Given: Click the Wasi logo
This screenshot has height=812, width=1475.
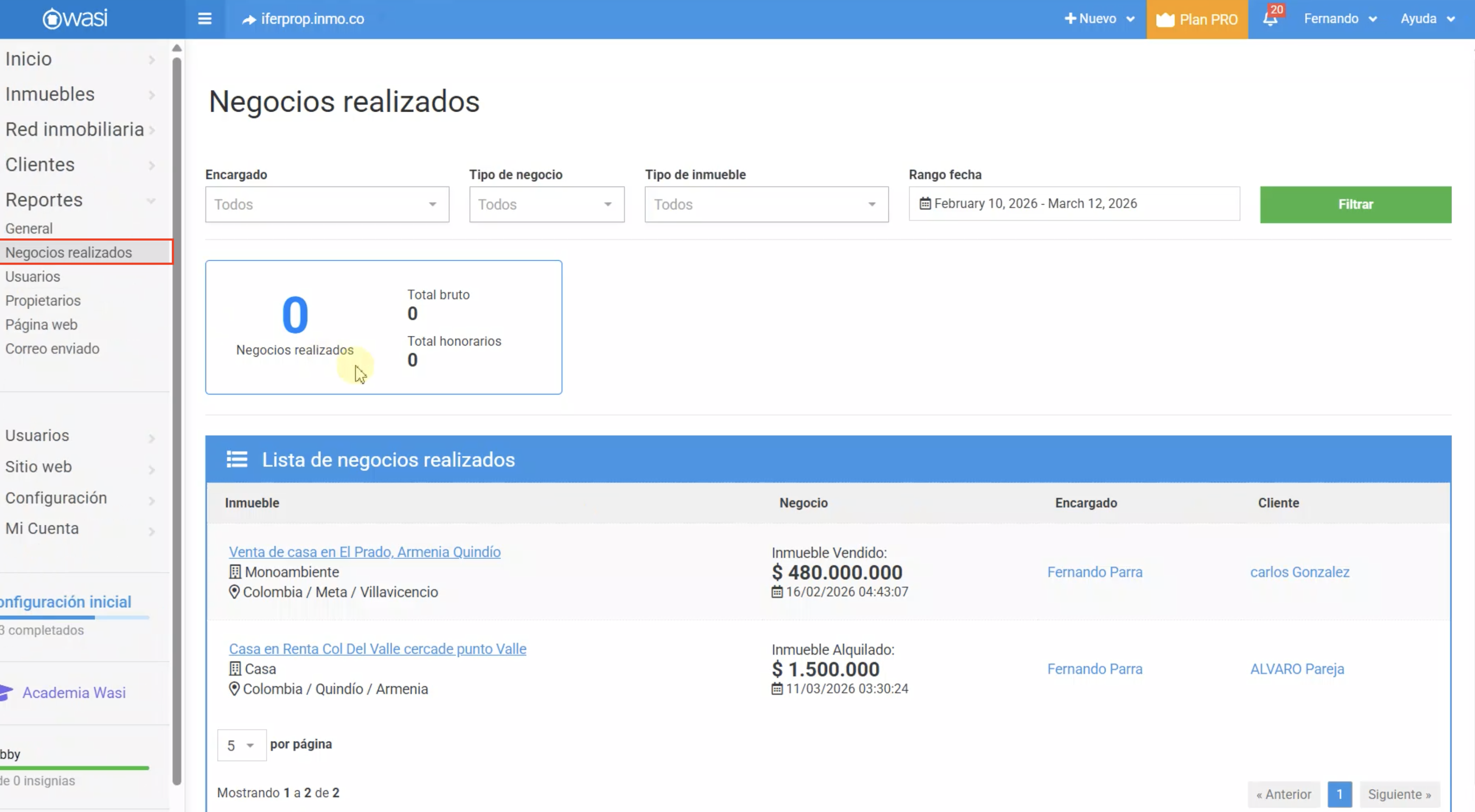Looking at the screenshot, I should click(x=75, y=19).
